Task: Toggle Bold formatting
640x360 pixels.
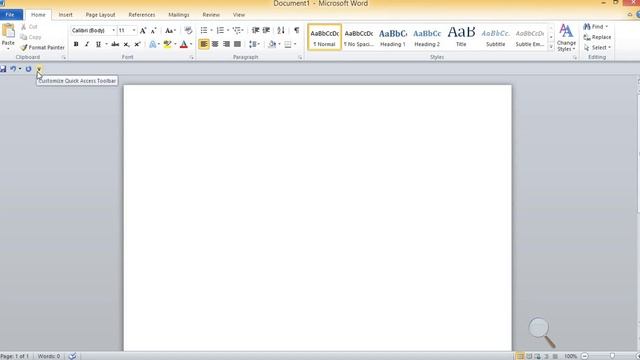Action: (x=76, y=44)
